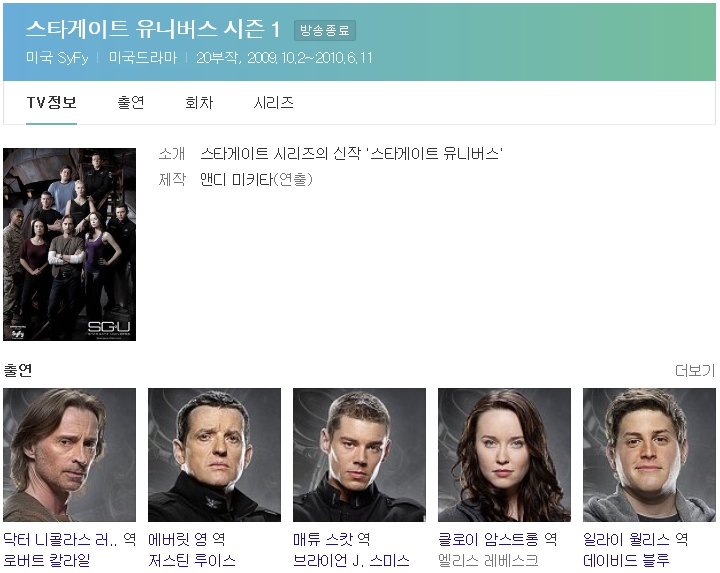Switch to the TV정보 tab

coord(51,103)
